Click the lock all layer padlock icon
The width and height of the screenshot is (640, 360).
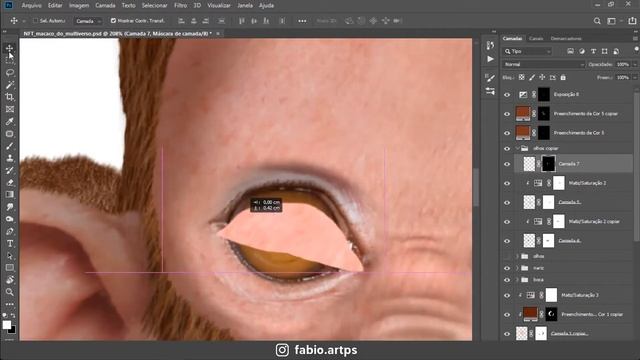click(x=563, y=77)
